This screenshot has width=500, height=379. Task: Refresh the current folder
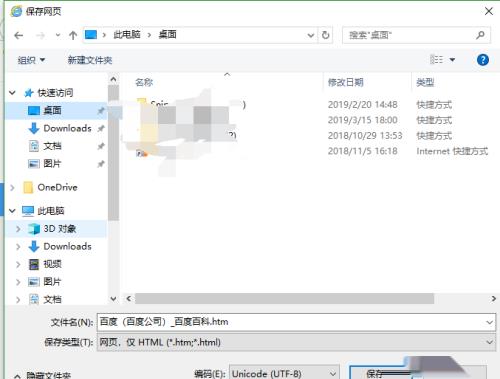point(326,35)
